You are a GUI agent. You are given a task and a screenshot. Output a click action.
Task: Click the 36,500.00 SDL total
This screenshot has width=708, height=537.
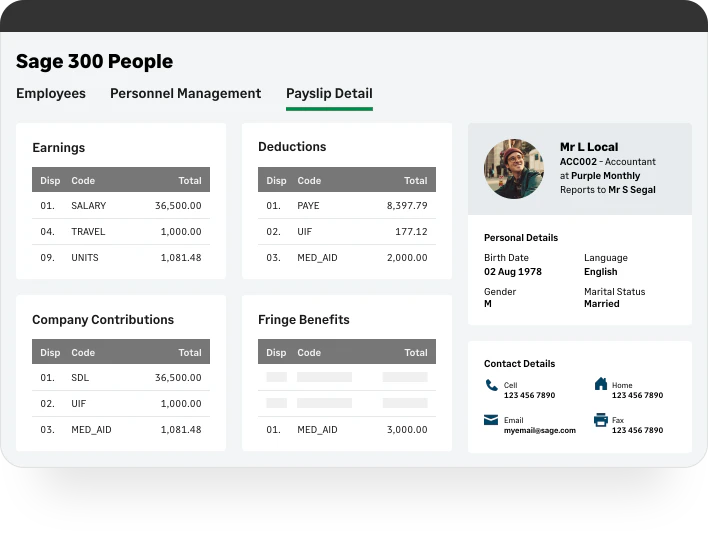[178, 378]
